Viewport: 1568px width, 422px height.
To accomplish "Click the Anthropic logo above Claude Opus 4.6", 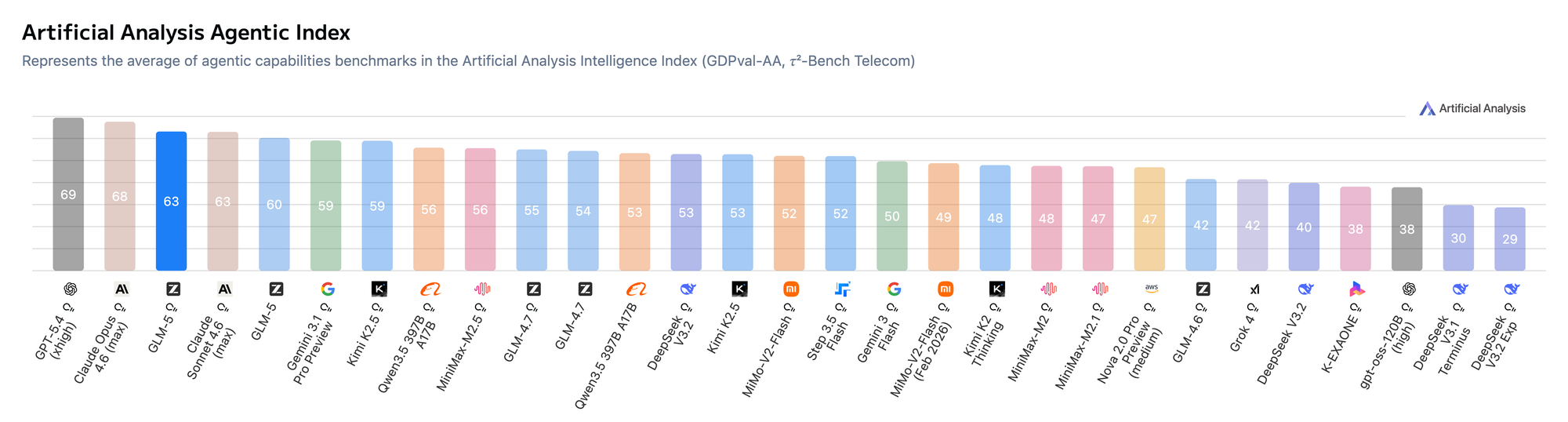I will (x=122, y=289).
